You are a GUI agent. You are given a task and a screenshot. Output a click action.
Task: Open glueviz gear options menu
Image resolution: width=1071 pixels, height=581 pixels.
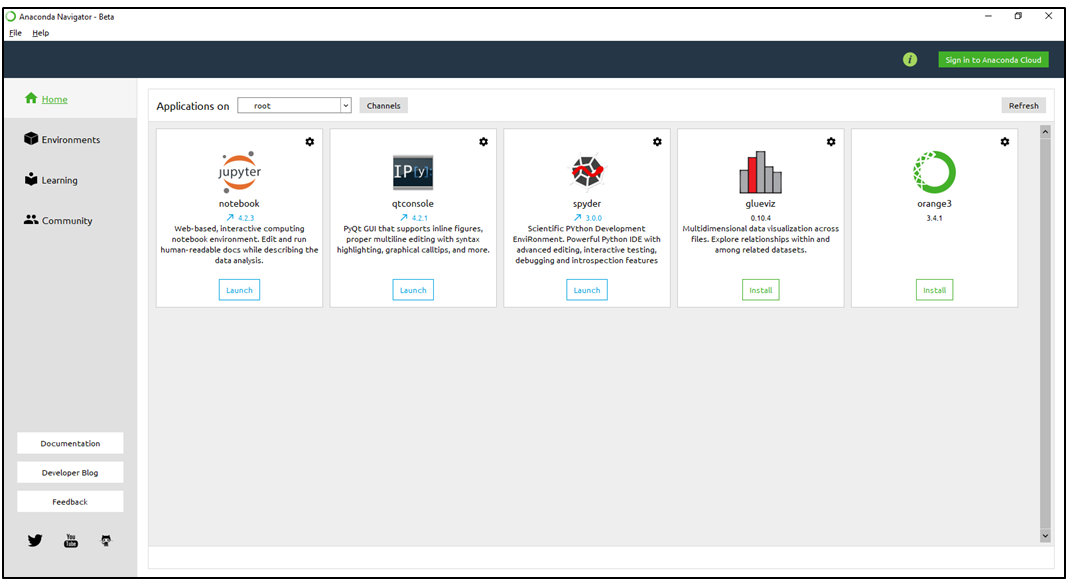[831, 142]
